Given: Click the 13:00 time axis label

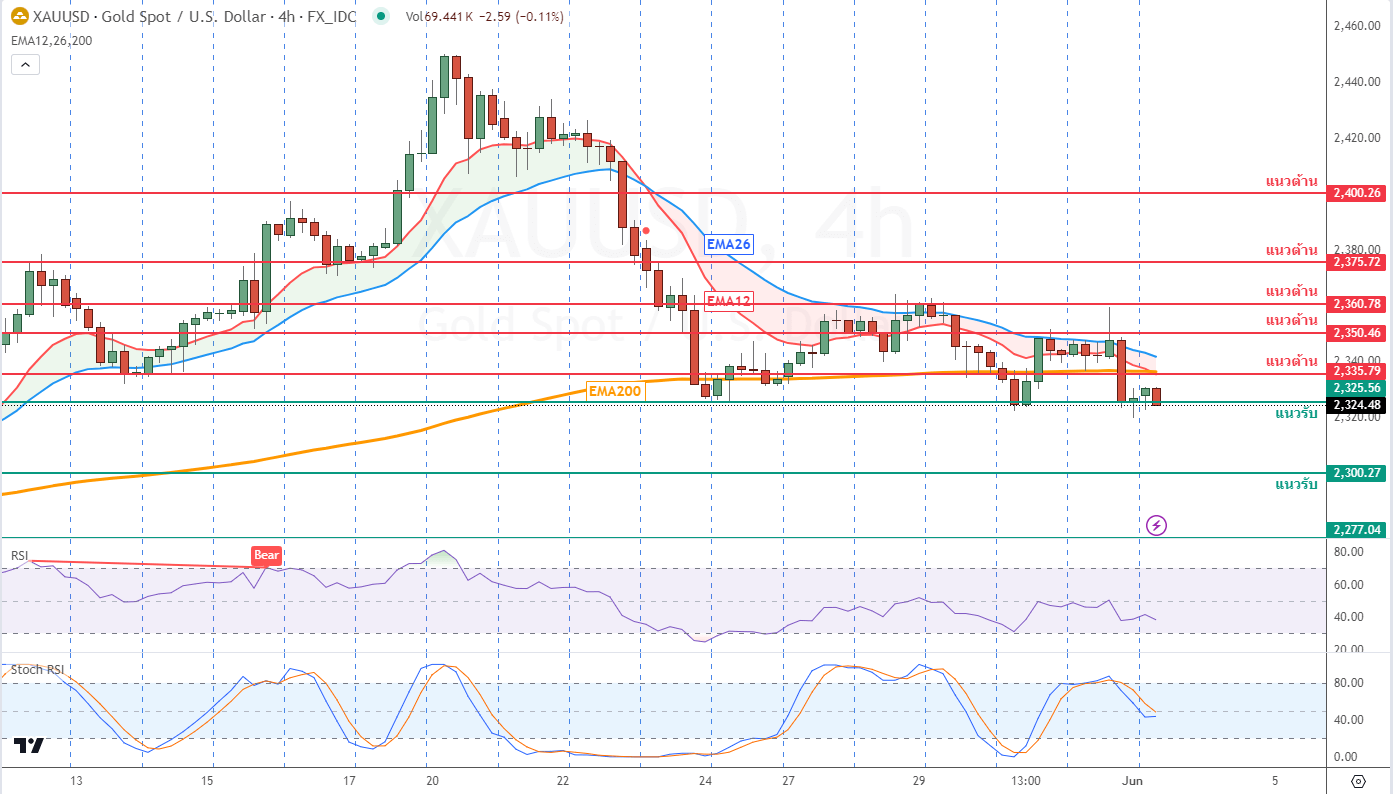Looking at the screenshot, I should click(1027, 780).
